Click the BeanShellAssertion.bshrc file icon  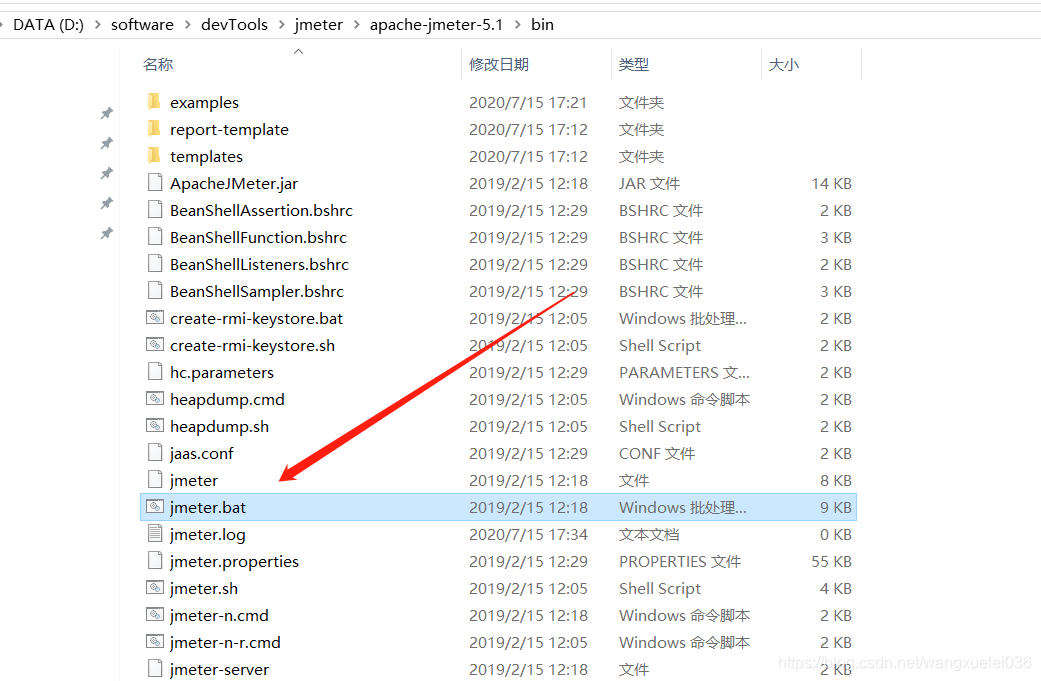point(155,210)
